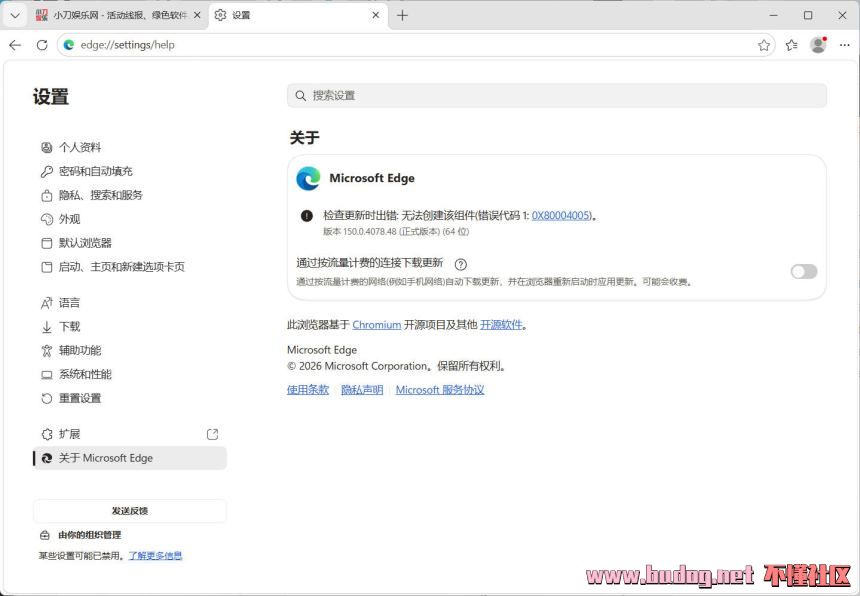Click the Microsoft Edge logo in About card
The width and height of the screenshot is (860, 596).
[308, 179]
